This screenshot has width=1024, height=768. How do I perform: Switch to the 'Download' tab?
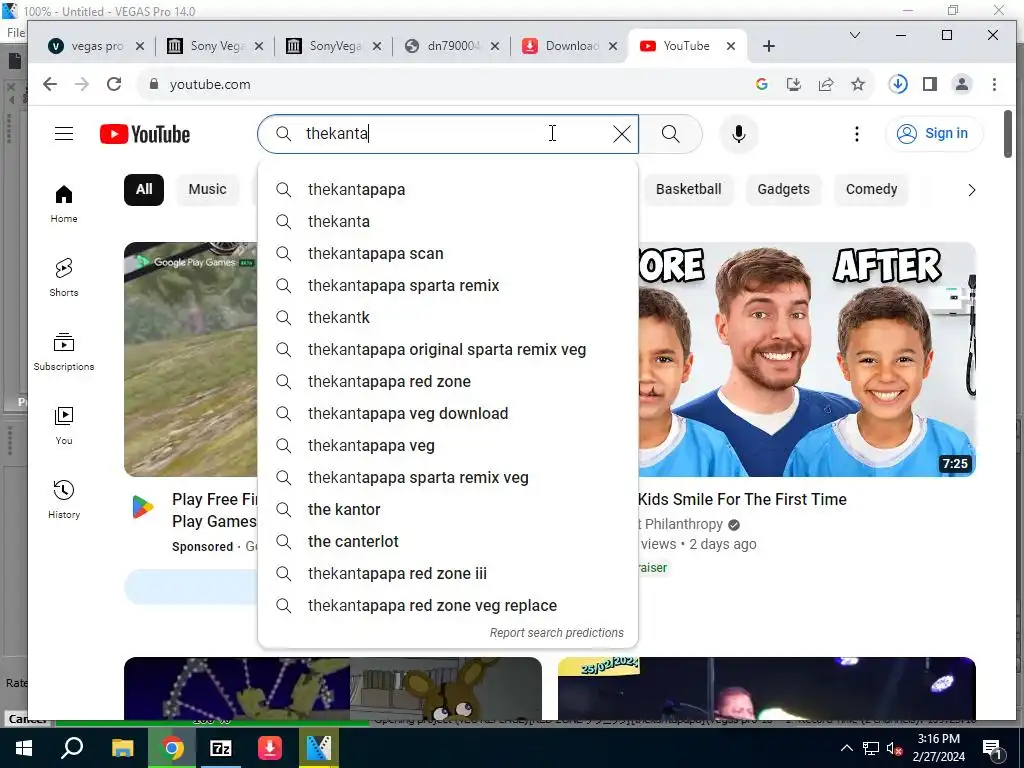point(571,46)
